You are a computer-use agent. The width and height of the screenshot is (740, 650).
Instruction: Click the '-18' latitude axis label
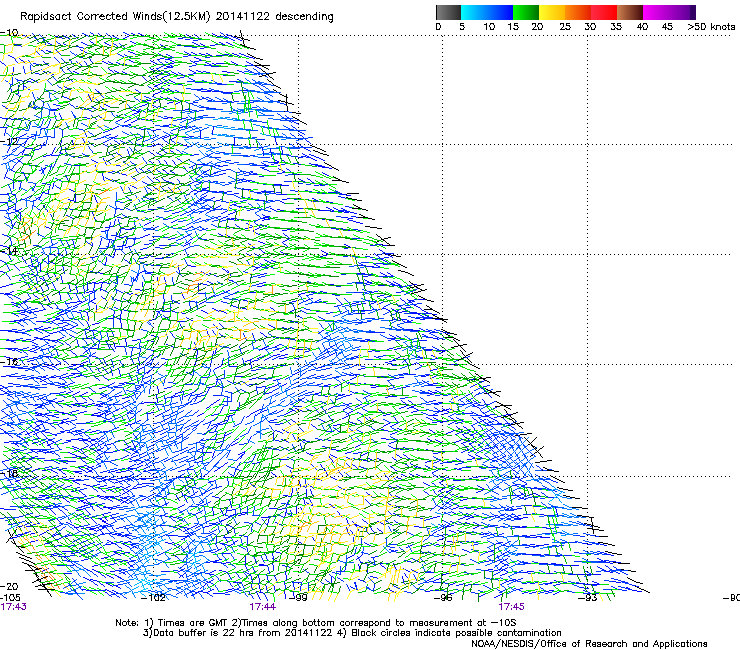[9, 473]
